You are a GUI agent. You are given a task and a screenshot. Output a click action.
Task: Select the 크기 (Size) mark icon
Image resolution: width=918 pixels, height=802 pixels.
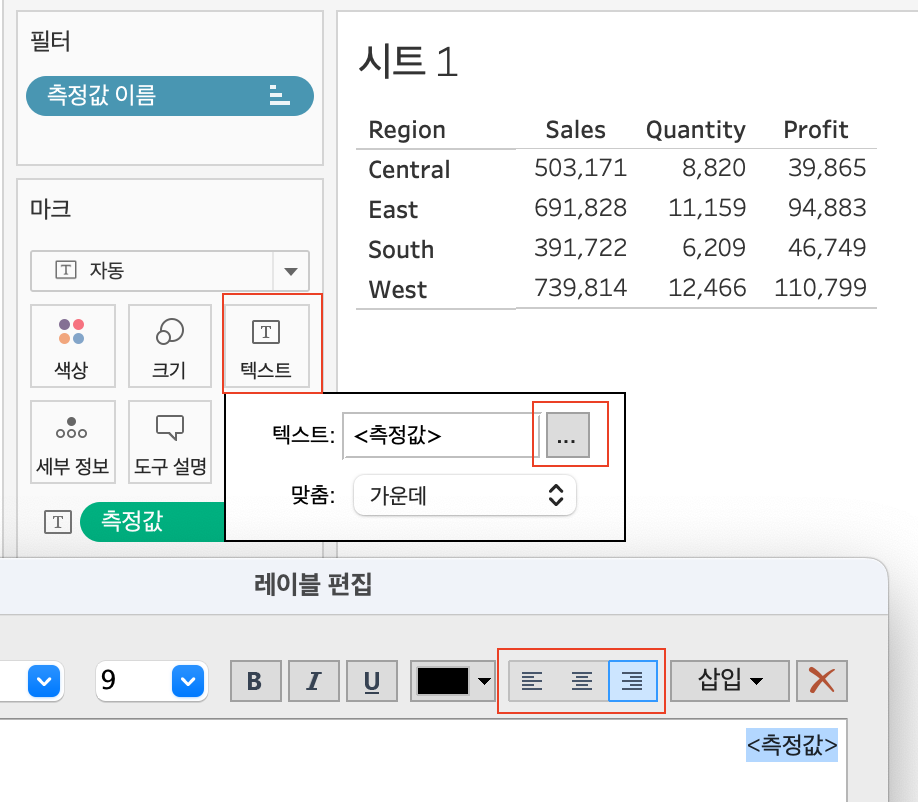point(170,345)
